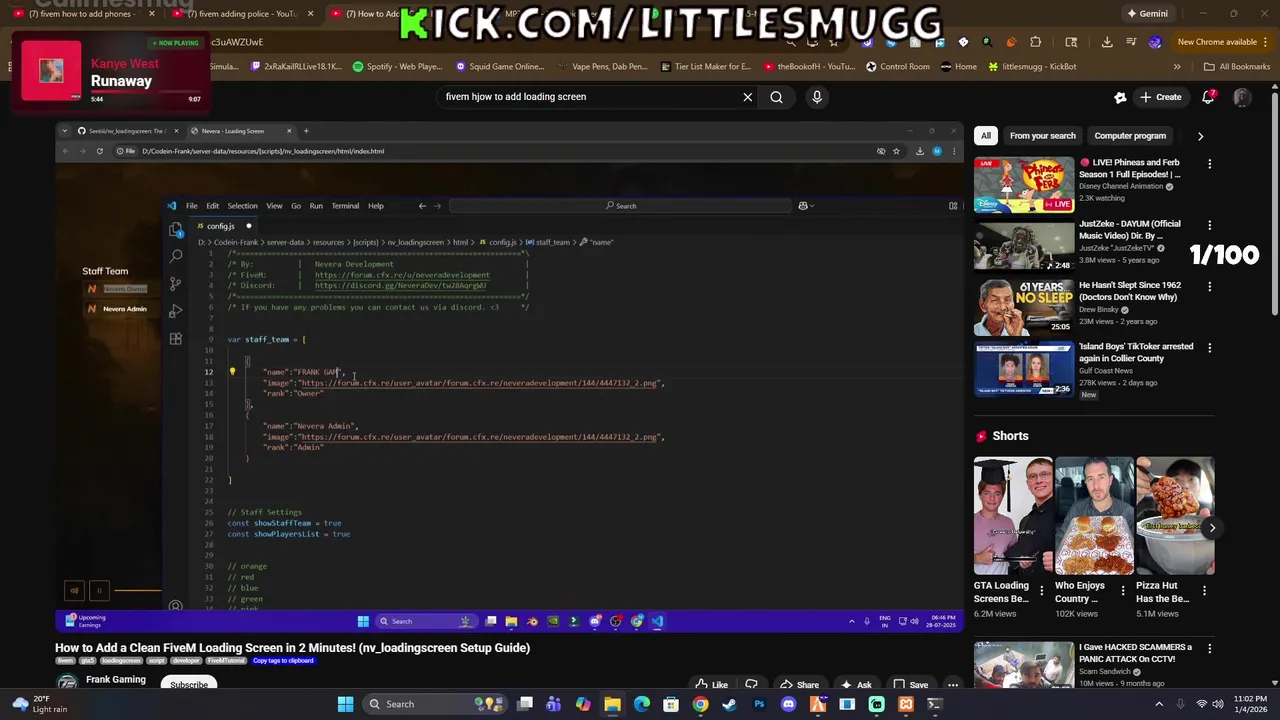This screenshot has width=1280, height=720.
Task: Clear the YouTube search box with X
Action: tap(747, 97)
